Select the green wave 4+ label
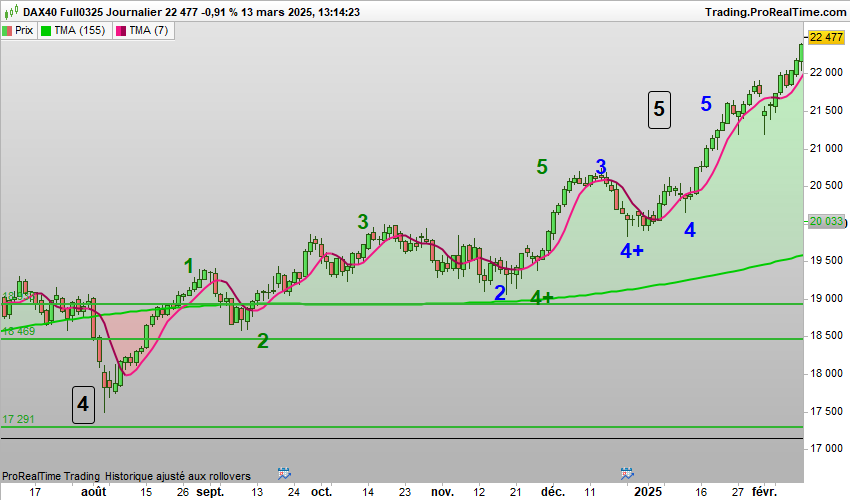The height and width of the screenshot is (500, 850). 541,297
